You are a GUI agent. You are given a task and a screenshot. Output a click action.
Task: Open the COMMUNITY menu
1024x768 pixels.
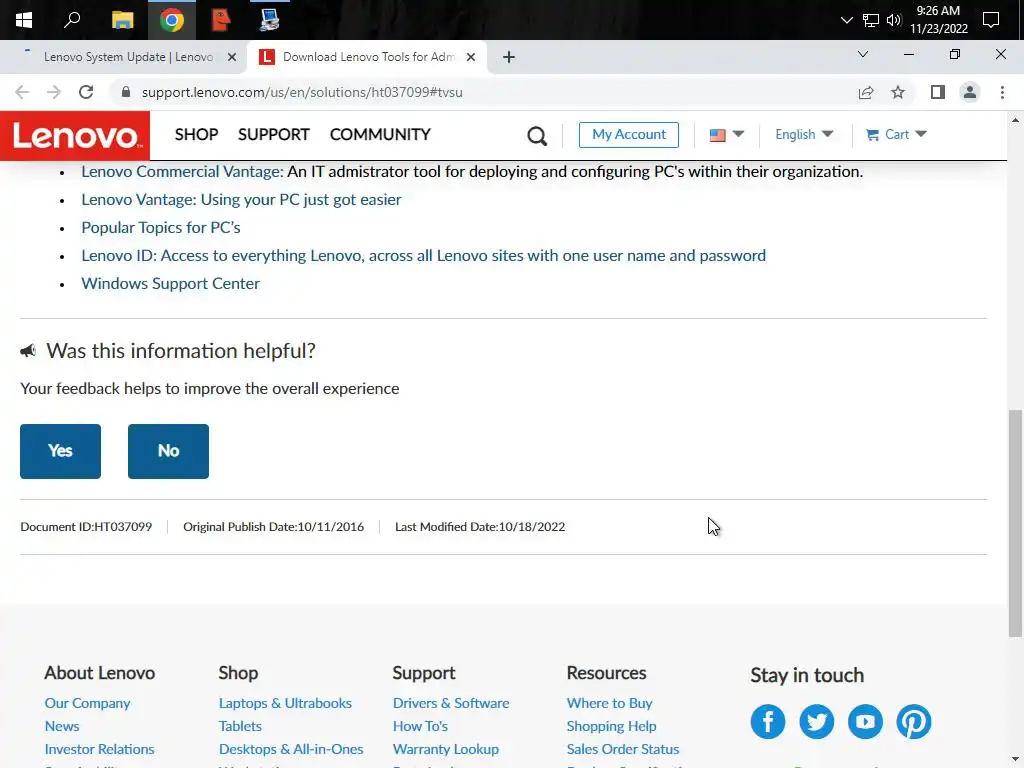pos(380,135)
